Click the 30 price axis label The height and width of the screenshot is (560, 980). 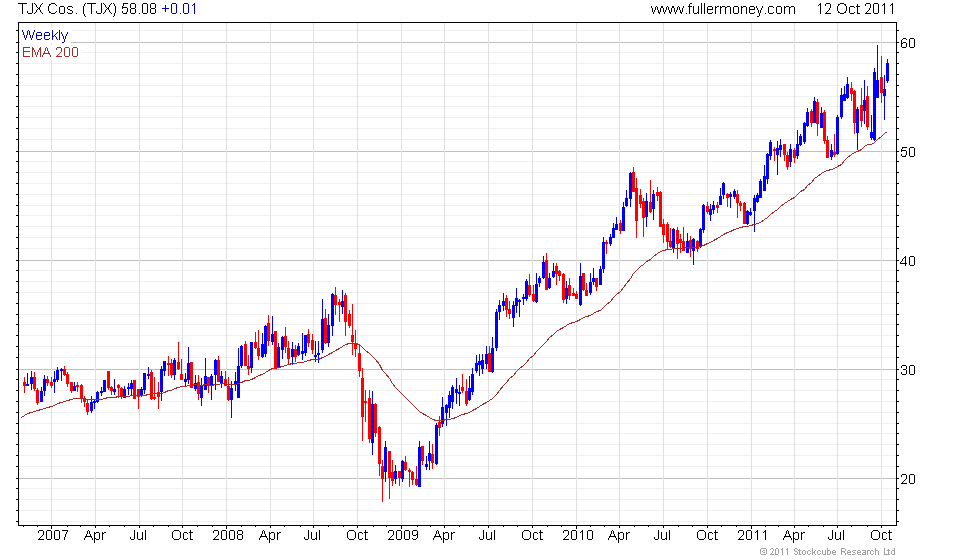[908, 370]
